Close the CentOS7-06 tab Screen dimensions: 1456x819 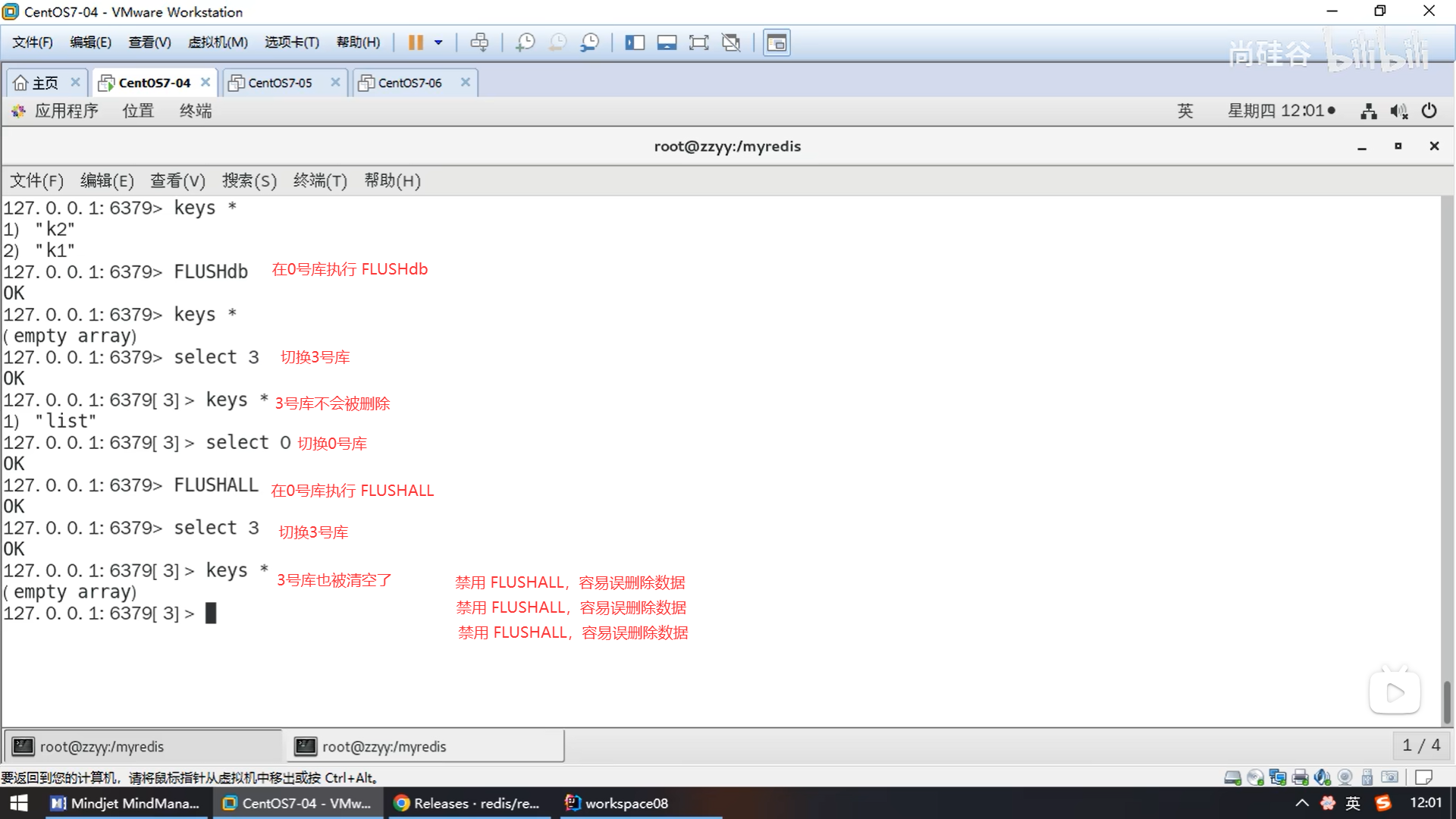(466, 82)
